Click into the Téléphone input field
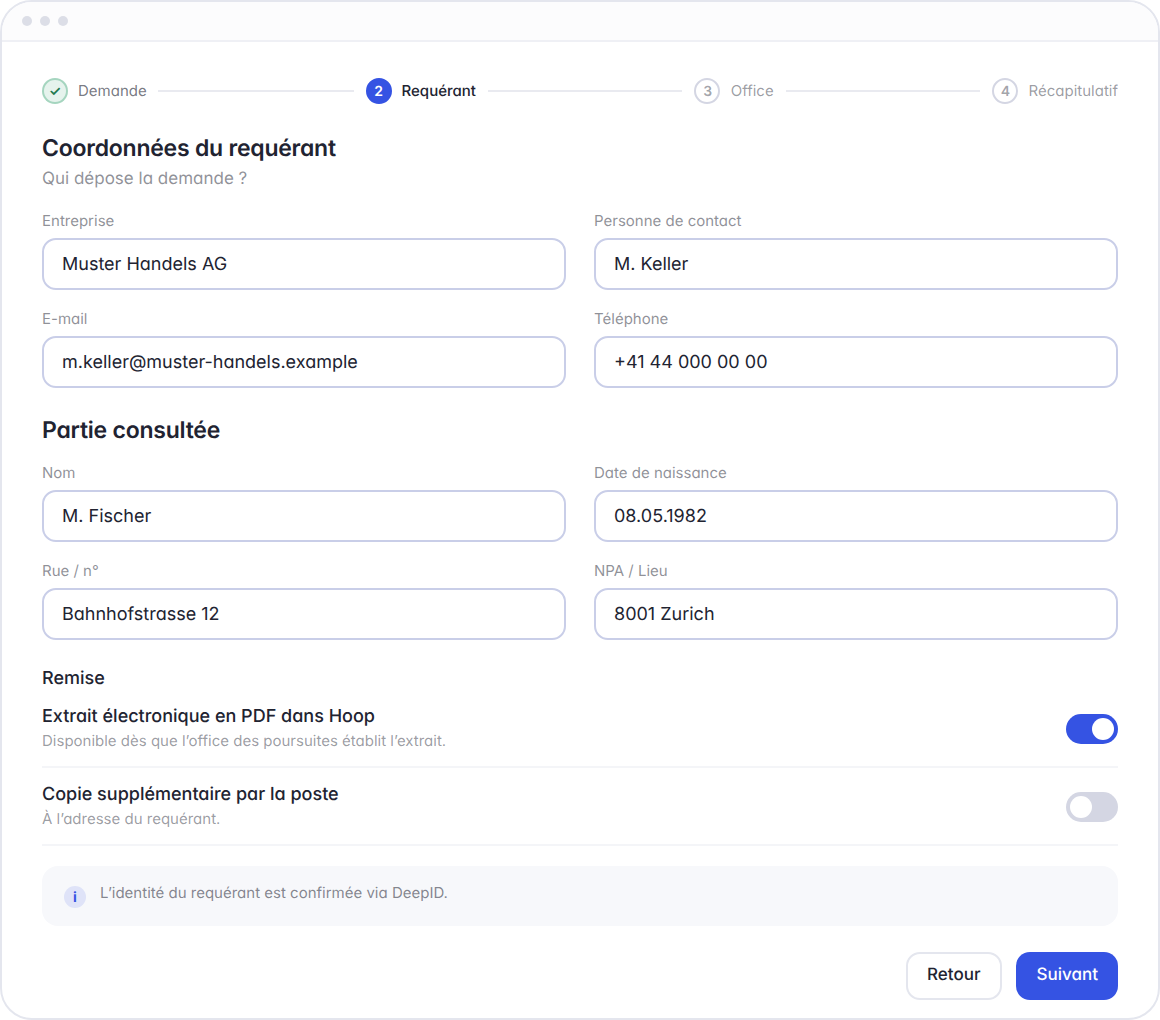Image resolution: width=1160 pixels, height=1020 pixels. click(x=856, y=362)
